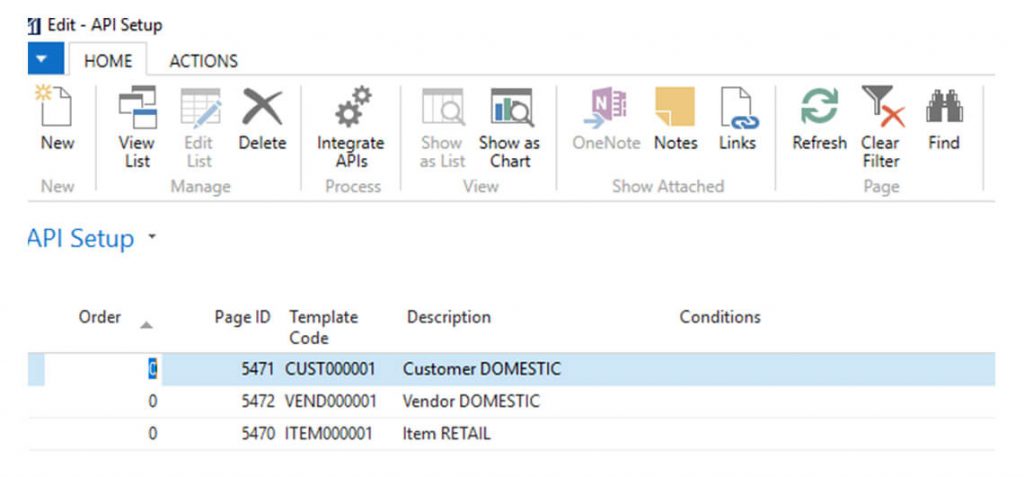Open the blue application menu dropdown
This screenshot has width=1024, height=477.
[46, 59]
